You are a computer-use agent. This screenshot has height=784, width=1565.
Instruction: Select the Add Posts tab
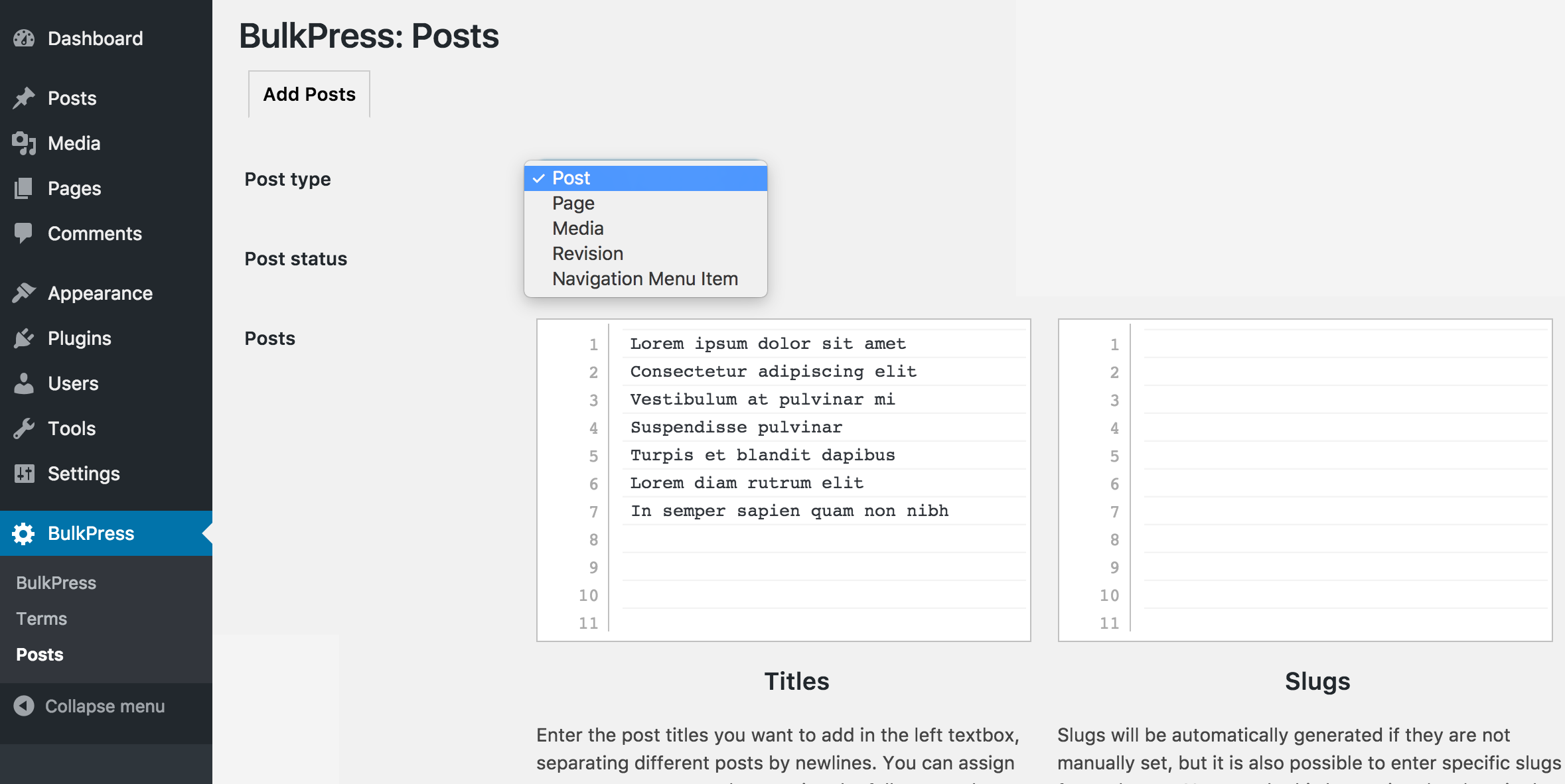pyautogui.click(x=309, y=94)
